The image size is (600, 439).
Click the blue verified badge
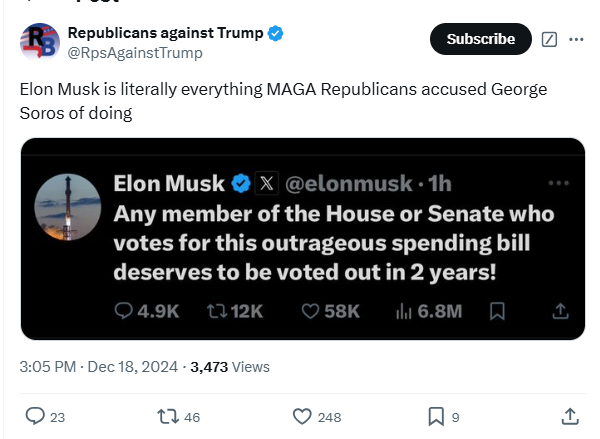pyautogui.click(x=276, y=33)
